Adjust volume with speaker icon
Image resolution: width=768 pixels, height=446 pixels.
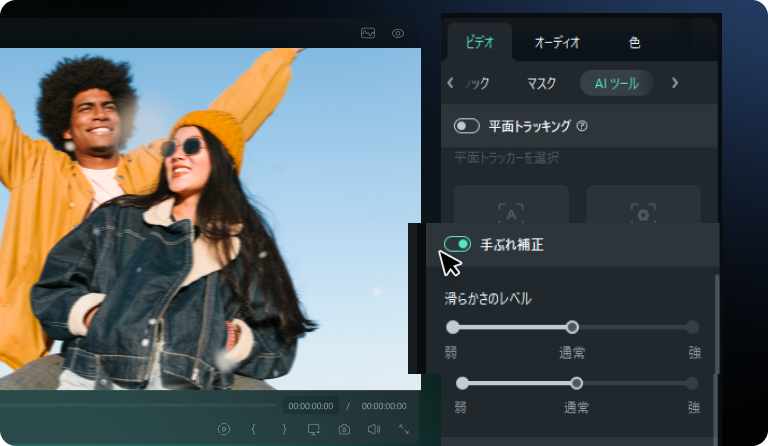374,429
